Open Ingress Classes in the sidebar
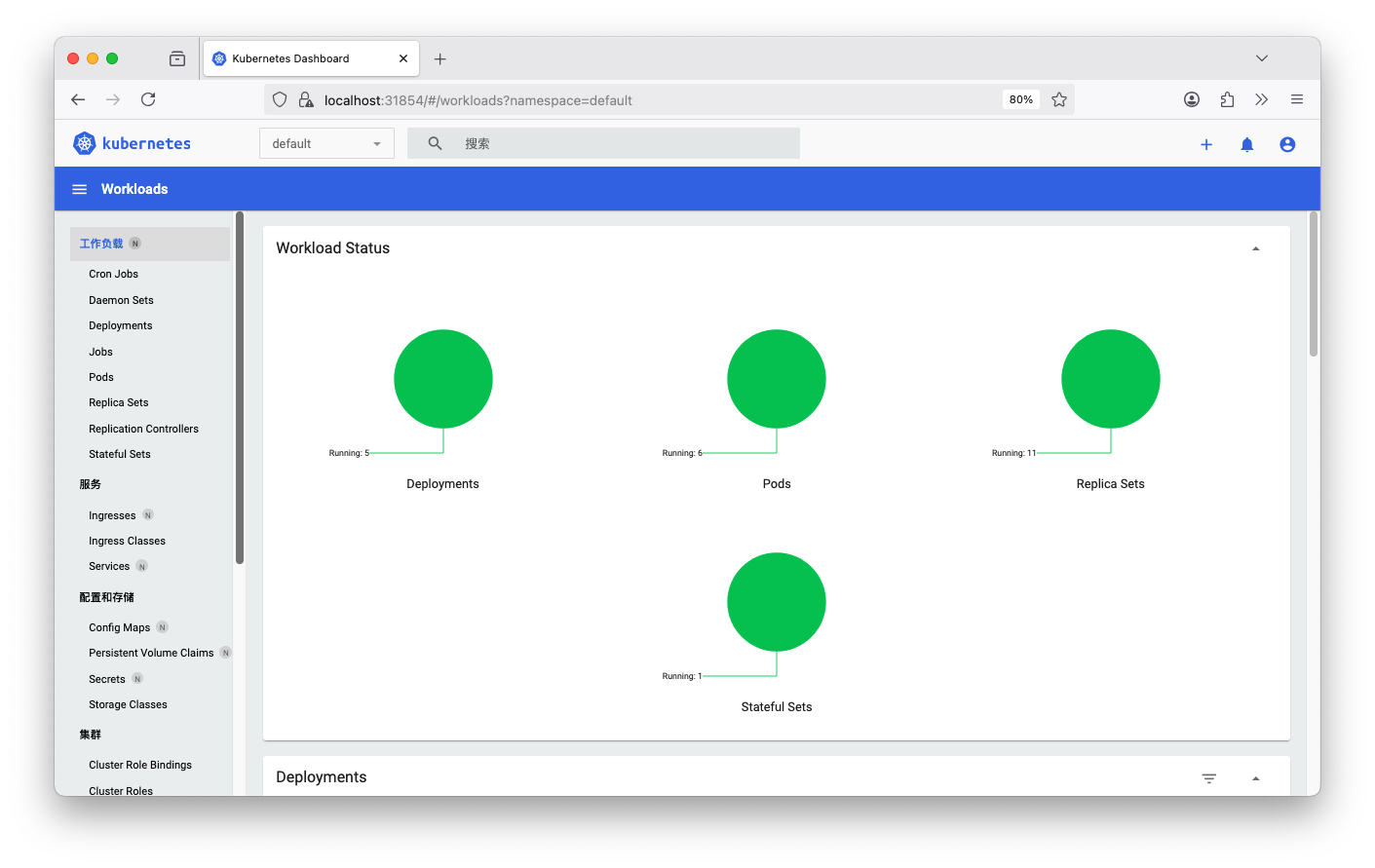The width and height of the screenshot is (1375, 868). pos(127,541)
